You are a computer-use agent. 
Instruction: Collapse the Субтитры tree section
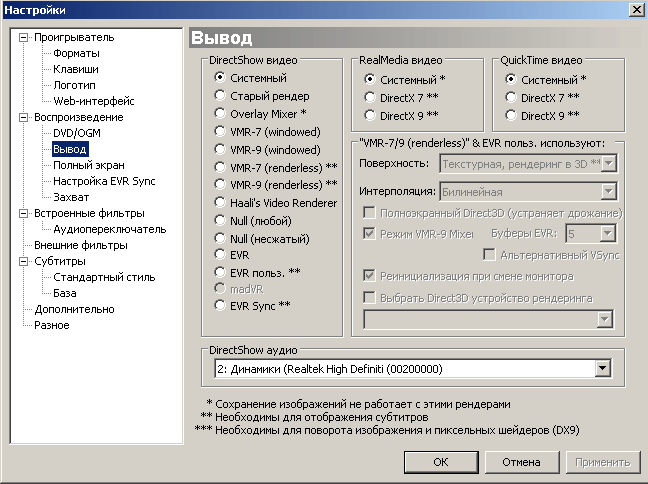click(24, 262)
